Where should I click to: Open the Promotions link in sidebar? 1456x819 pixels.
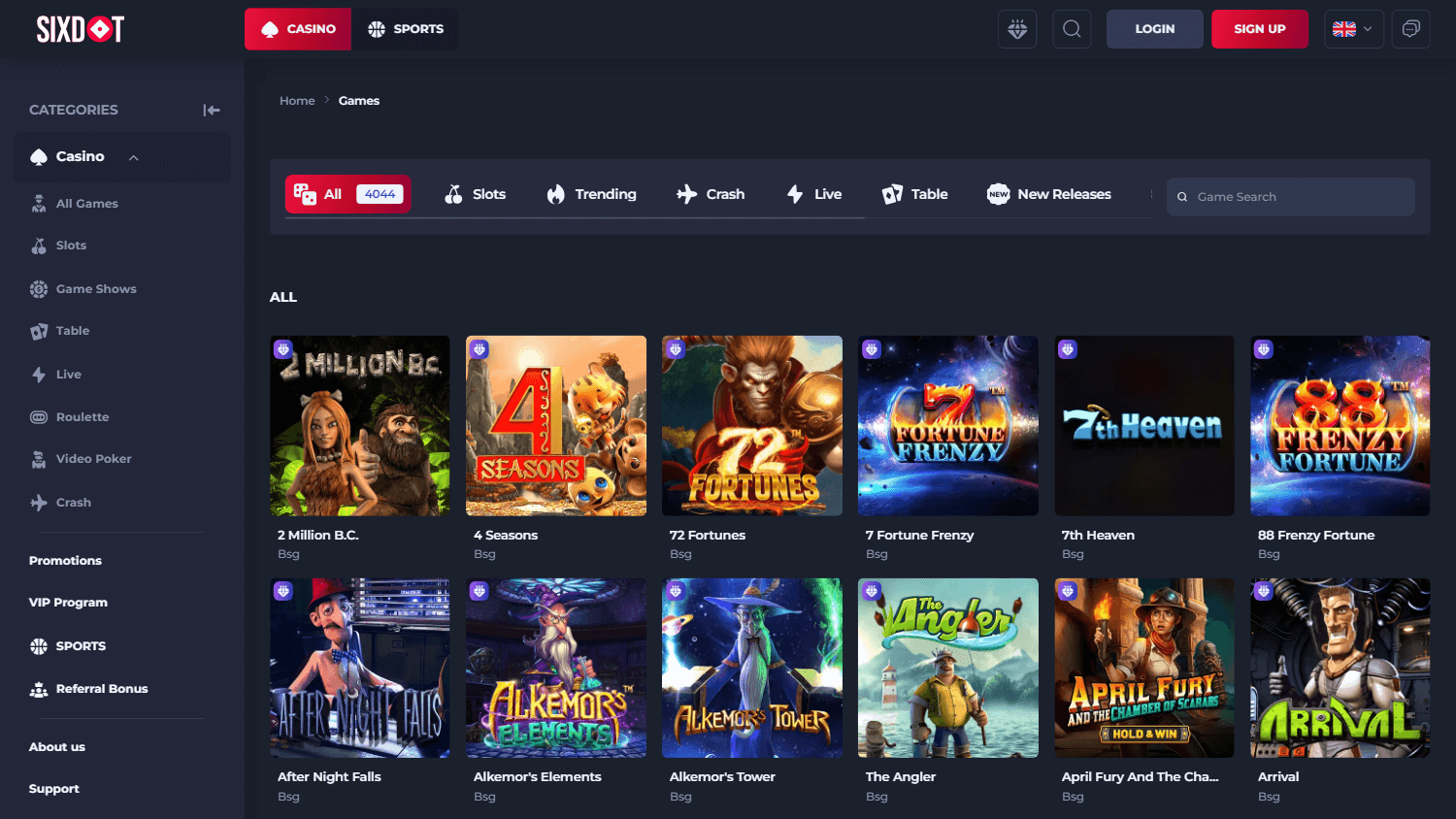tap(65, 561)
